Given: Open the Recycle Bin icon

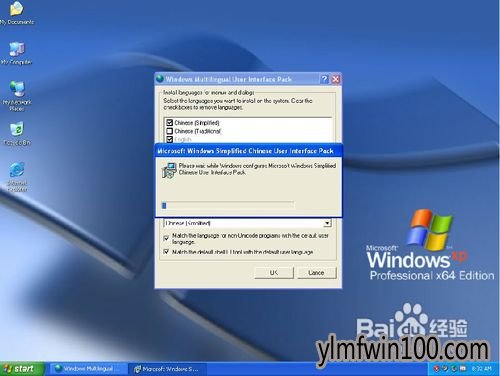Looking at the screenshot, I should pos(17,134).
